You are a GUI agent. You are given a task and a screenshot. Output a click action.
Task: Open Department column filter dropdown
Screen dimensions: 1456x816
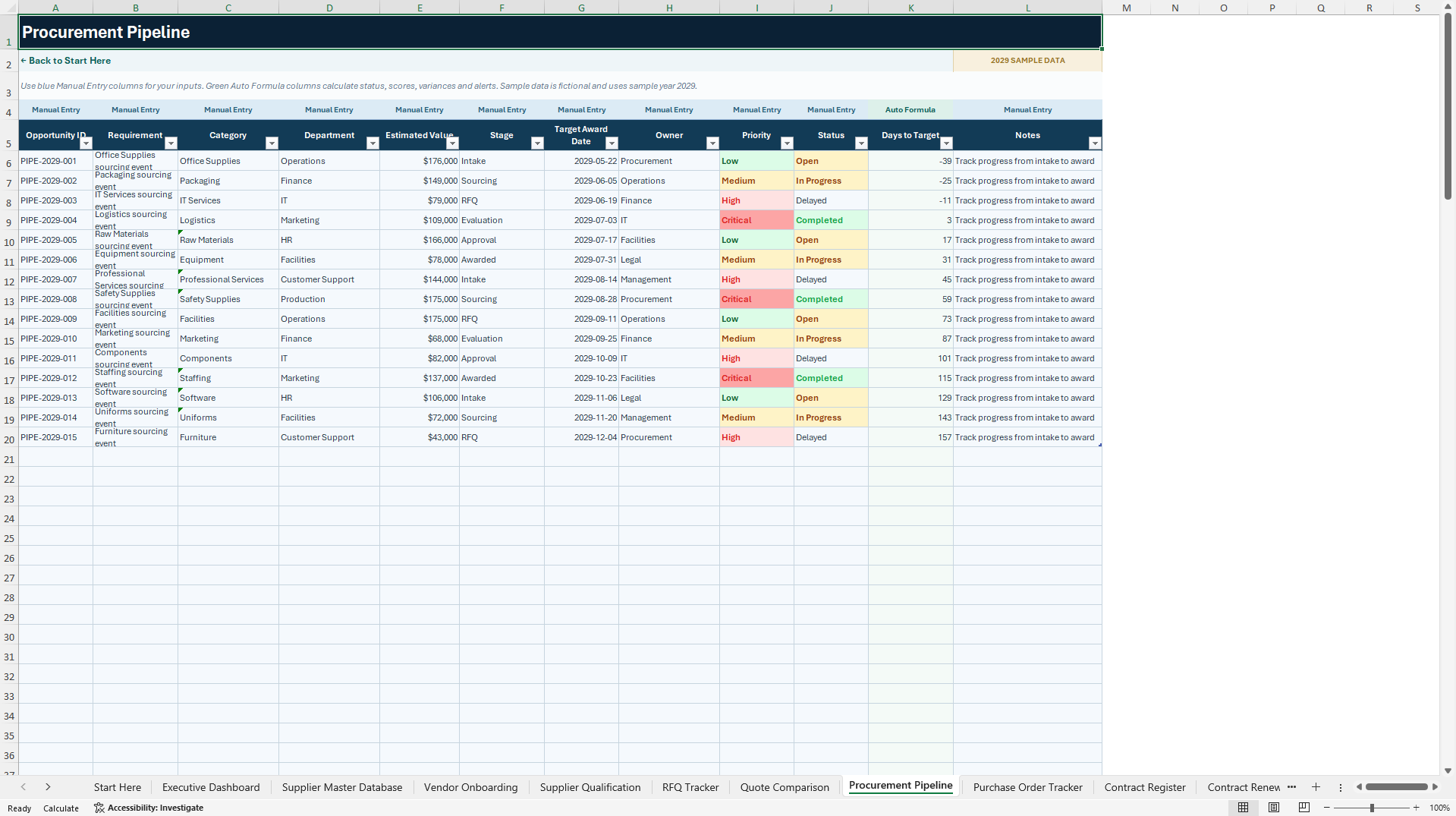pyautogui.click(x=373, y=143)
